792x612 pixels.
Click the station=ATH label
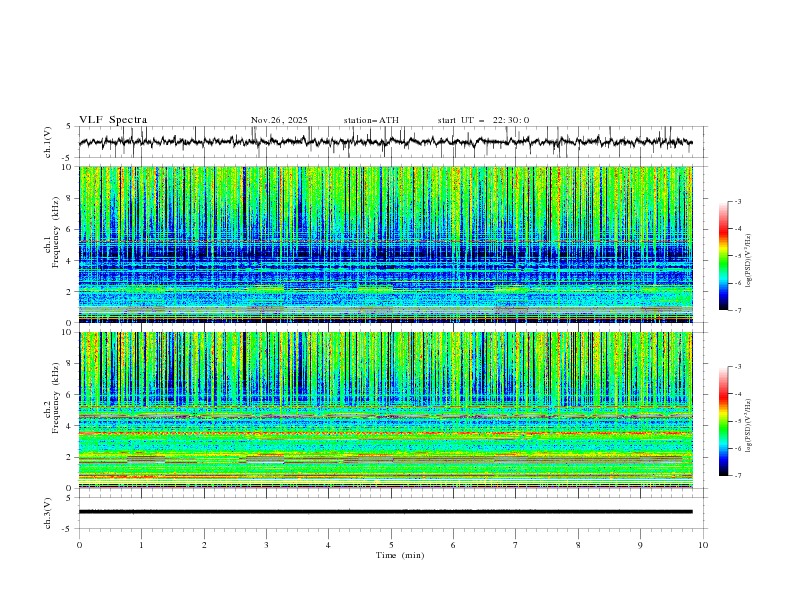(371, 120)
